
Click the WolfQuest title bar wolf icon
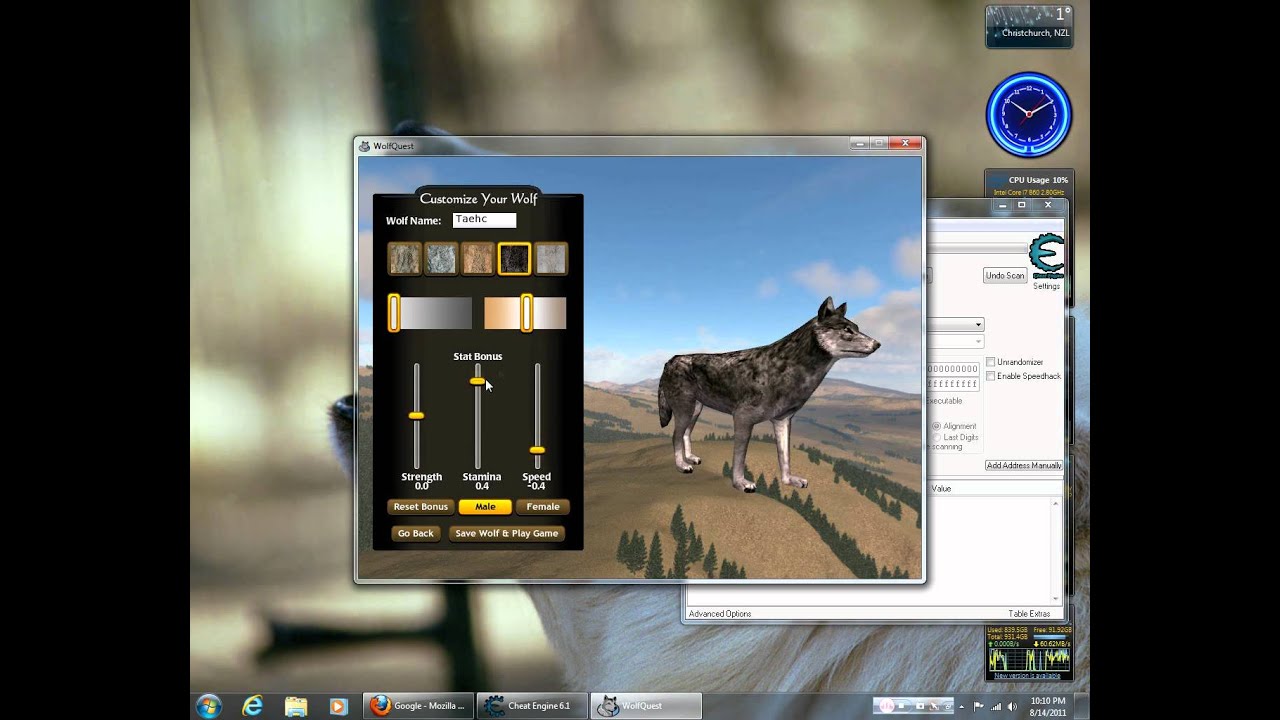[364, 146]
